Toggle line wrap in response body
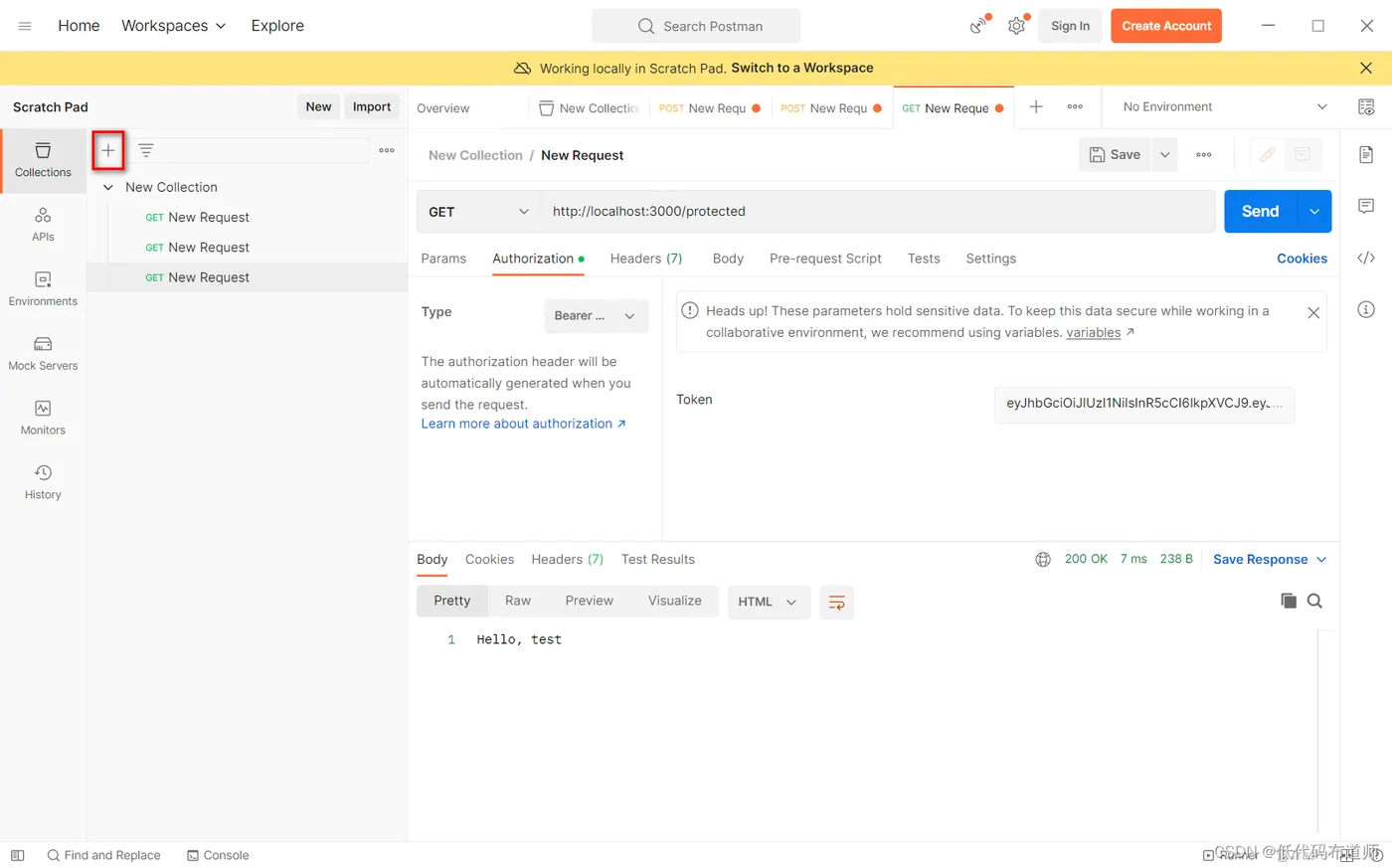This screenshot has height=868, width=1392. (x=837, y=602)
